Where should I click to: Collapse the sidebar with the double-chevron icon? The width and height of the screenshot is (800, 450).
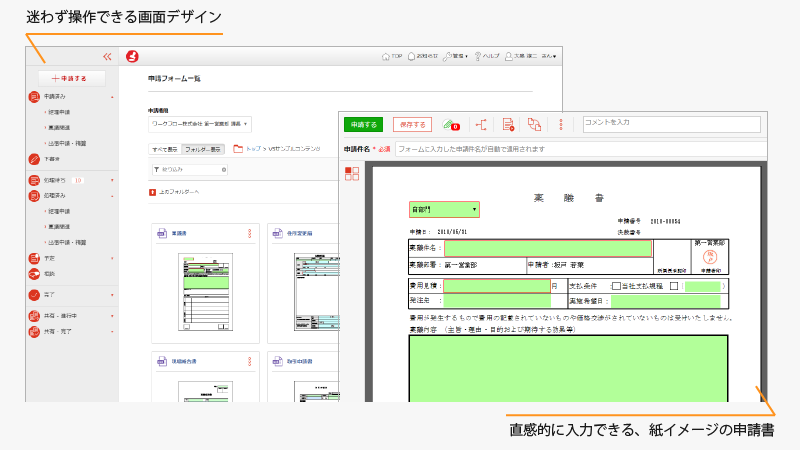click(x=107, y=57)
